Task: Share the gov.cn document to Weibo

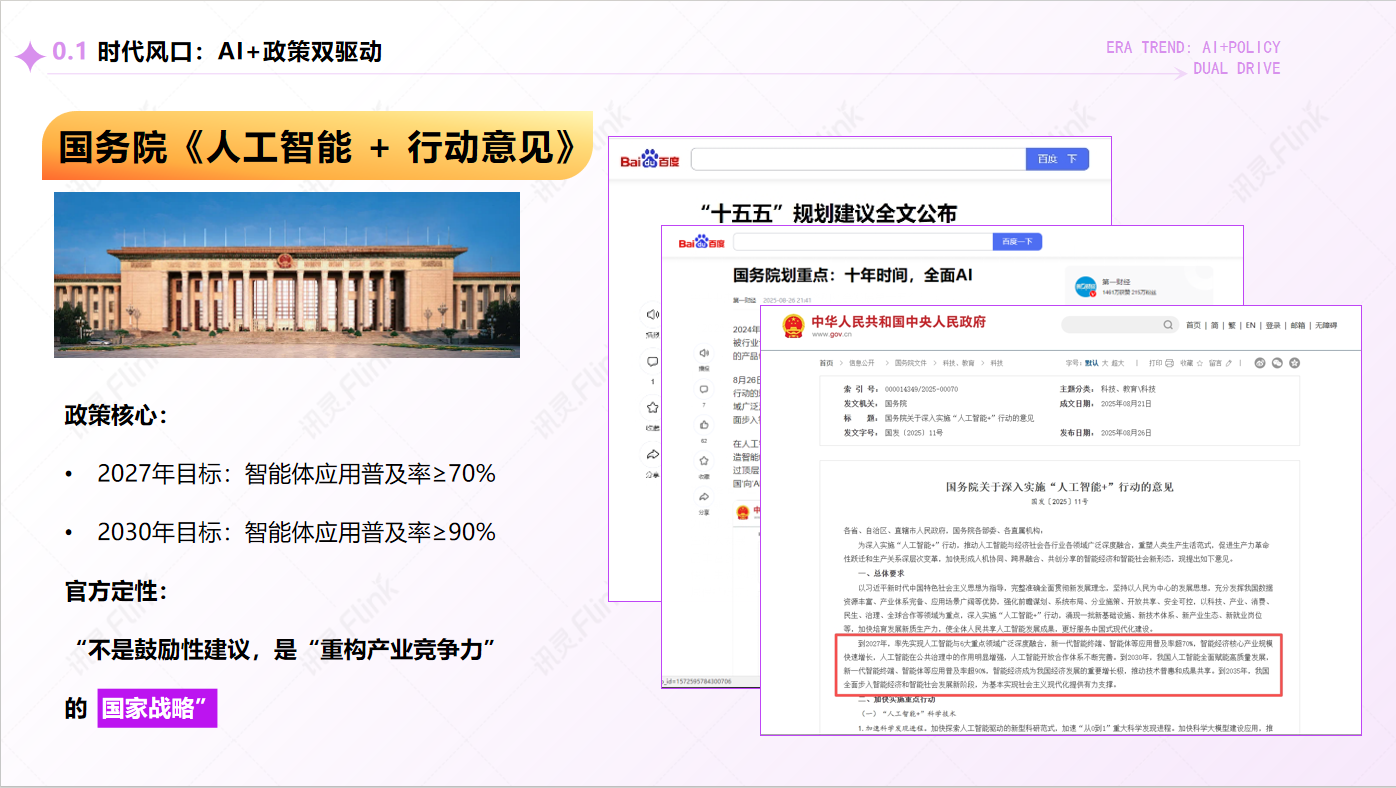Action: click(x=1260, y=363)
